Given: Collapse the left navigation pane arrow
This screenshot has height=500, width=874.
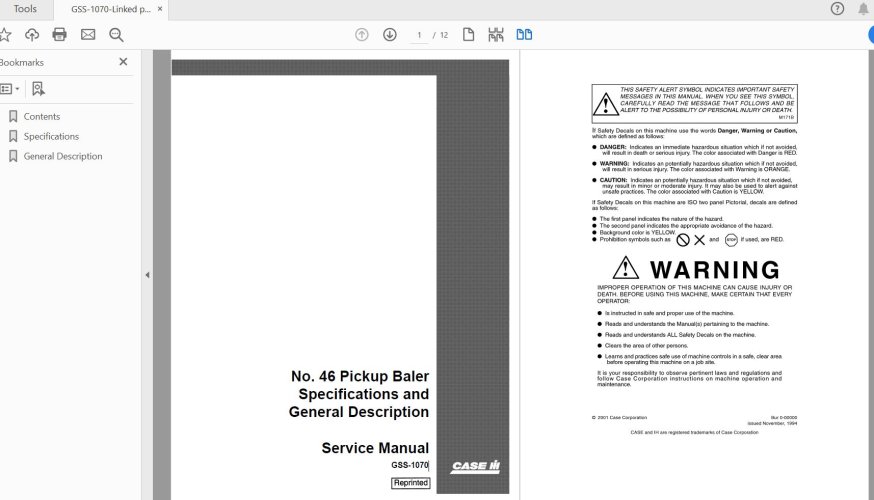Looking at the screenshot, I should click(x=148, y=275).
